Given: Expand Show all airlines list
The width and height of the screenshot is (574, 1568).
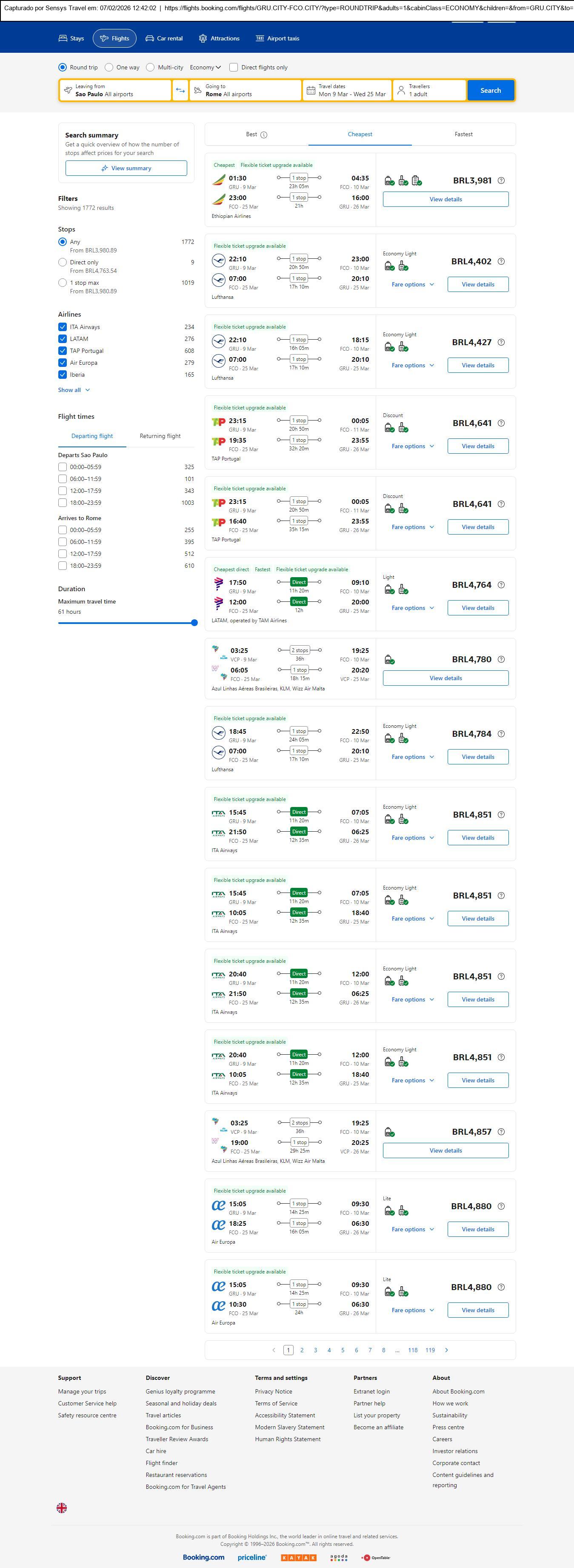Looking at the screenshot, I should pos(74,390).
